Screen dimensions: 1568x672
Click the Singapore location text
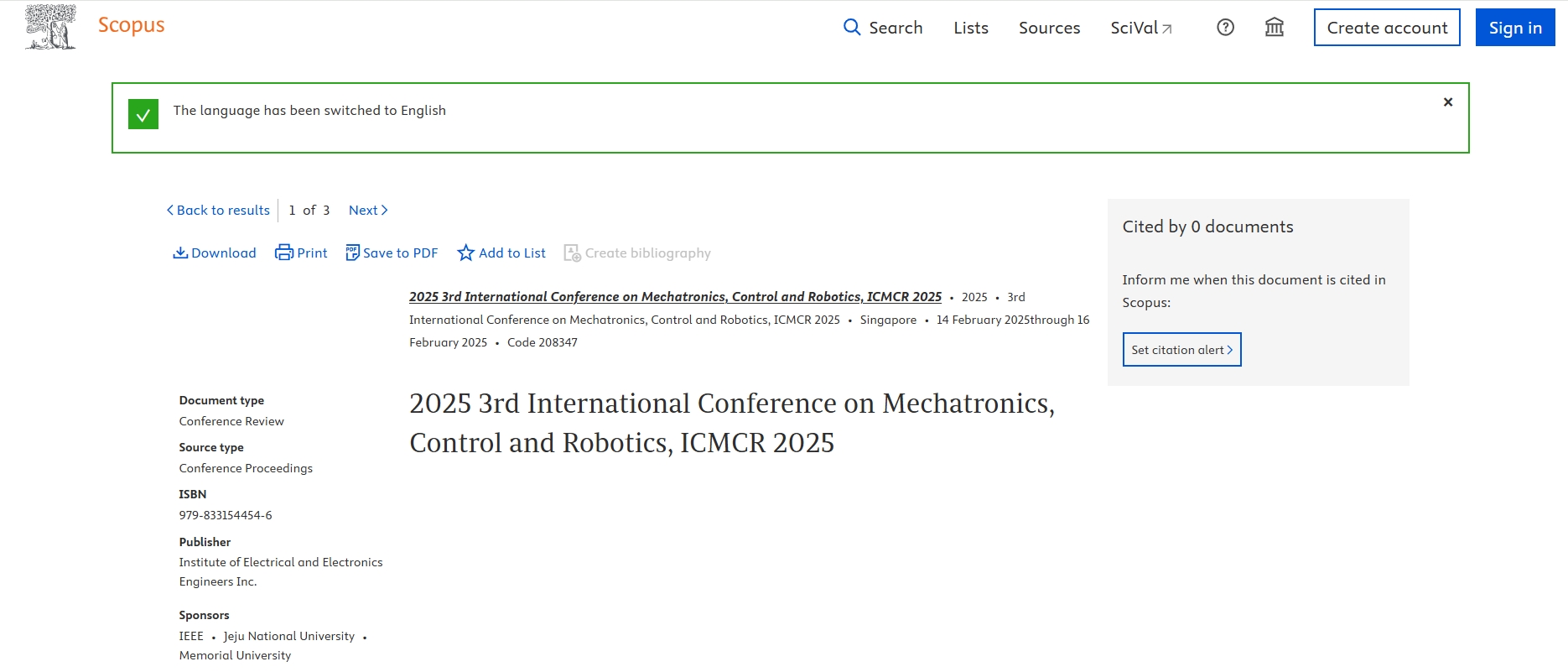(888, 320)
